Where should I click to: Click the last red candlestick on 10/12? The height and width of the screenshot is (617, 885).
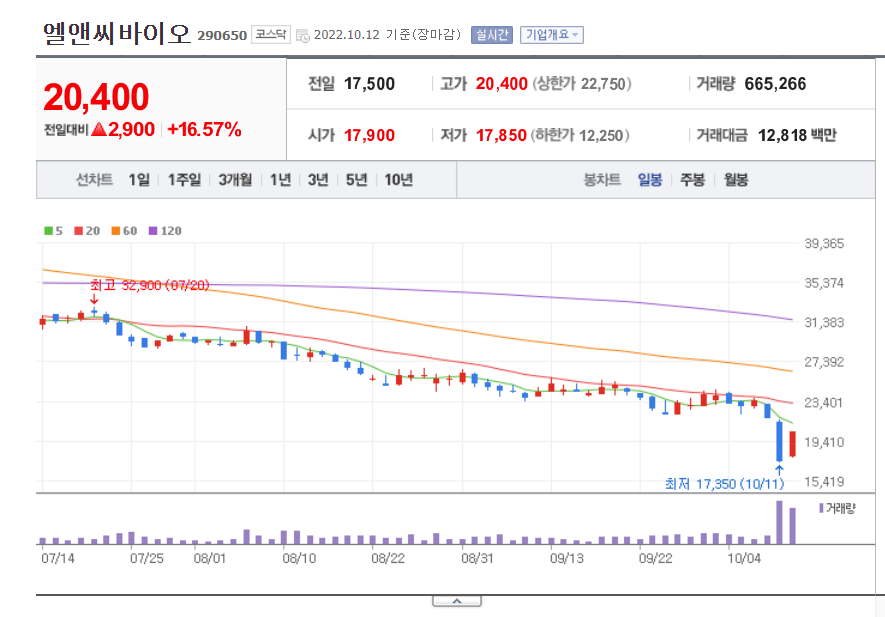tap(792, 444)
